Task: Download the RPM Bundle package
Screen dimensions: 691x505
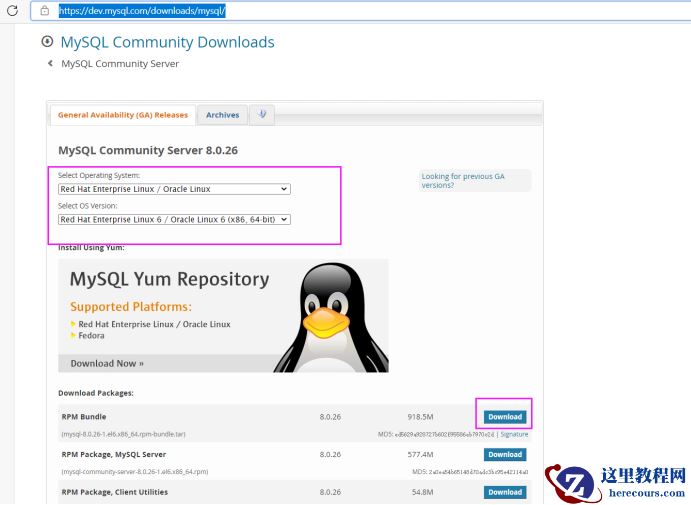Action: (505, 417)
